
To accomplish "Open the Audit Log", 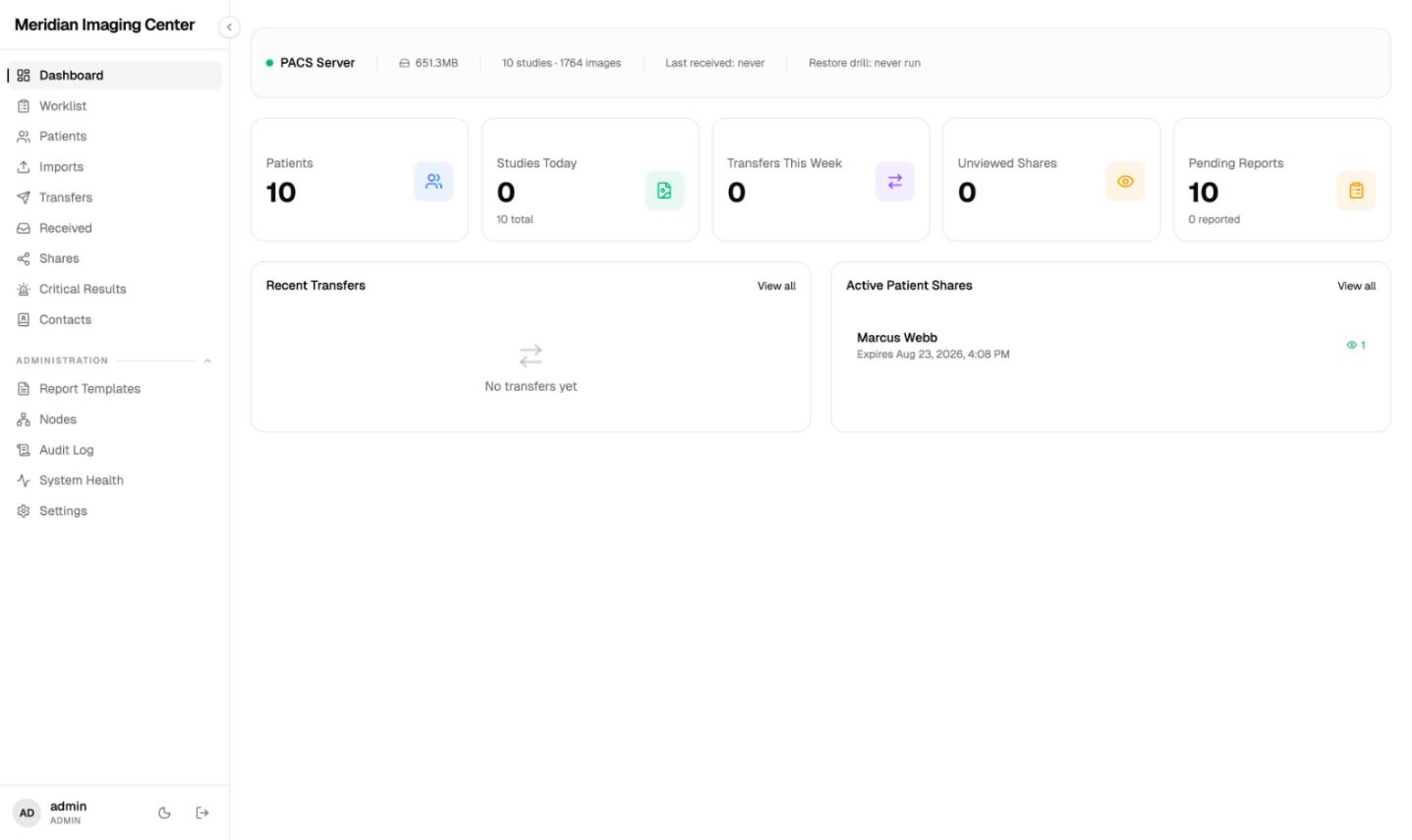I will (x=115, y=450).
